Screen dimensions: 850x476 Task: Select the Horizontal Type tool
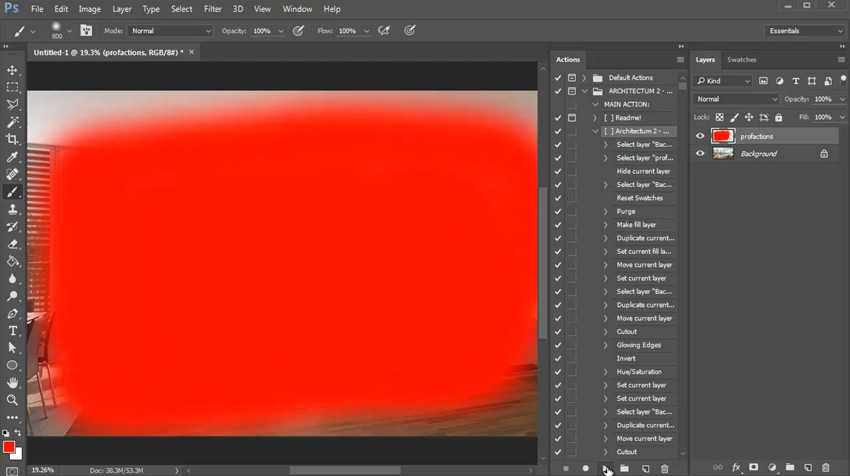[x=12, y=331]
